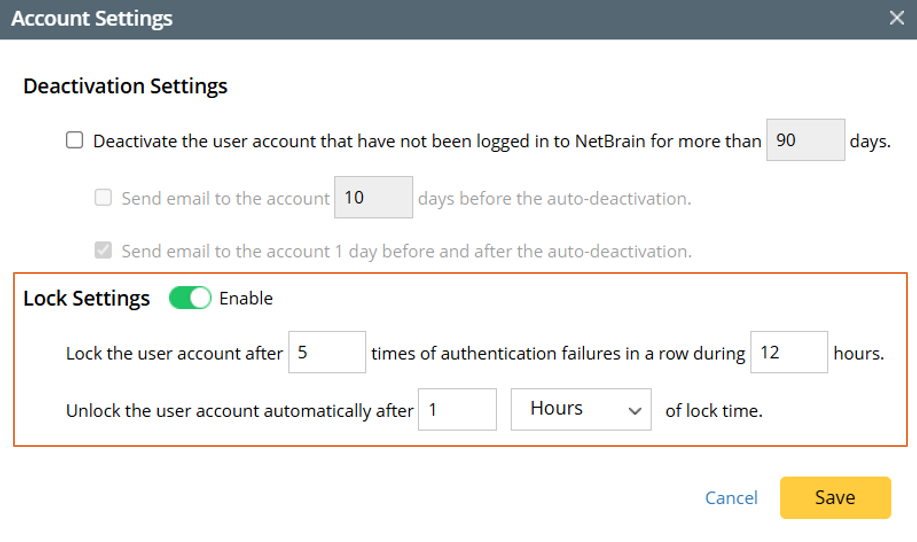917x542 pixels.
Task: Open the Hours unit dropdown
Action: [580, 409]
